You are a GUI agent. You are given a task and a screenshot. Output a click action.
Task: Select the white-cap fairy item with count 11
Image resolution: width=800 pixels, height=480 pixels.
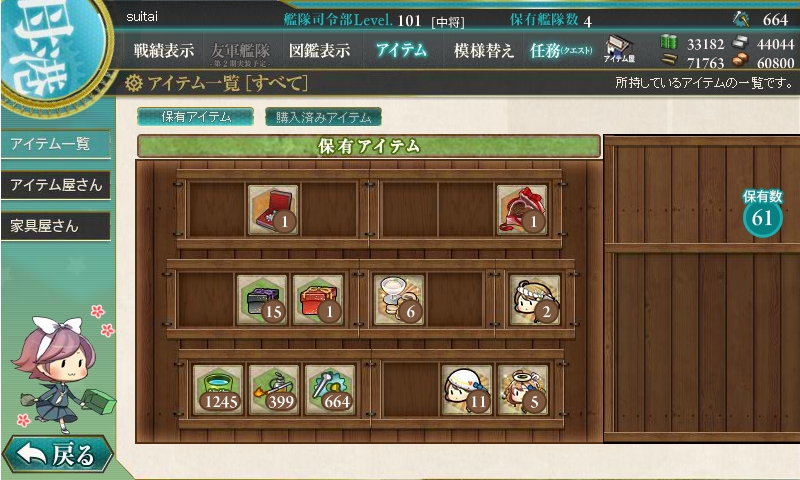[466, 390]
